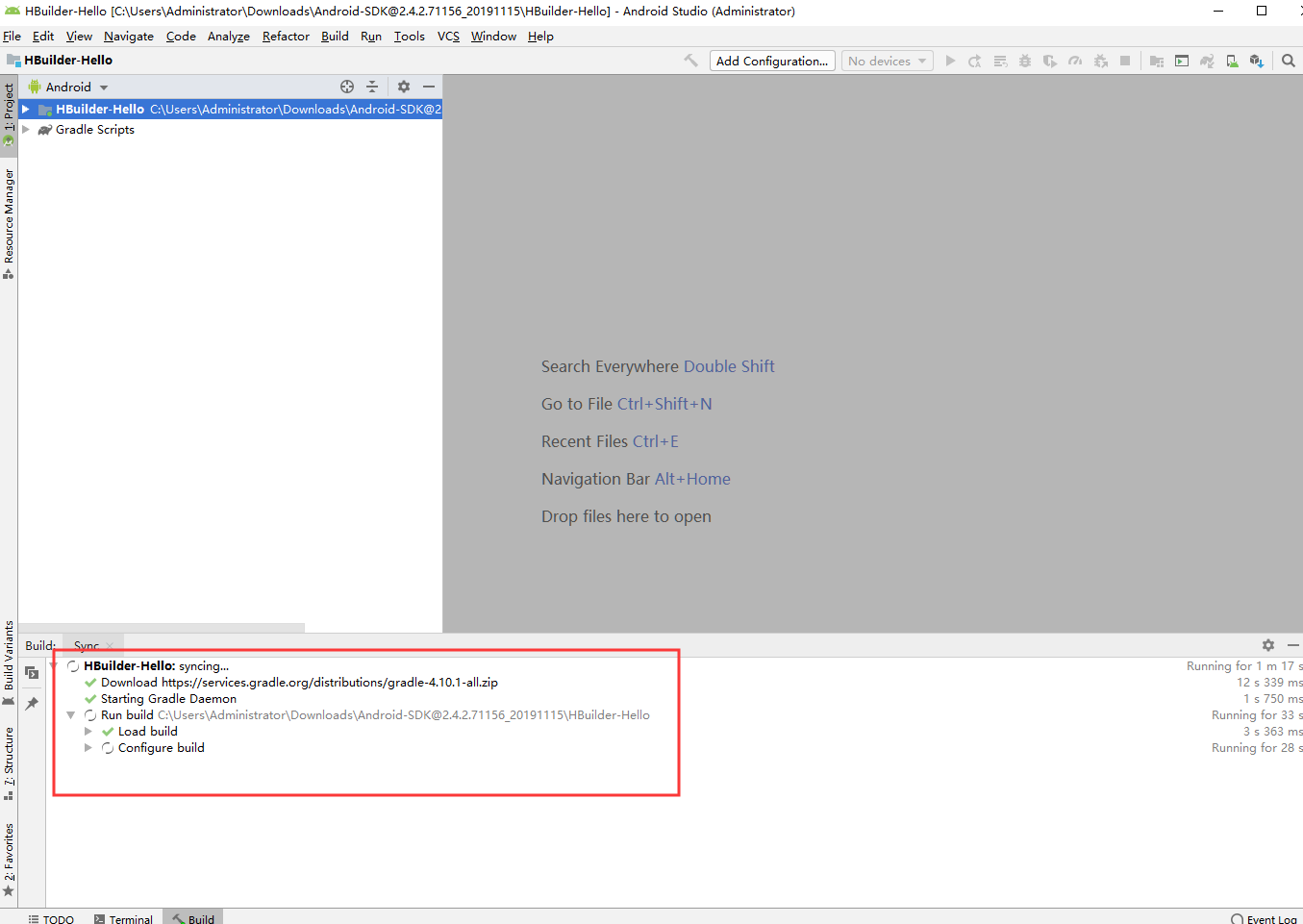Toggle the Terminal tool window button
This screenshot has height=924, width=1303.
click(x=123, y=919)
